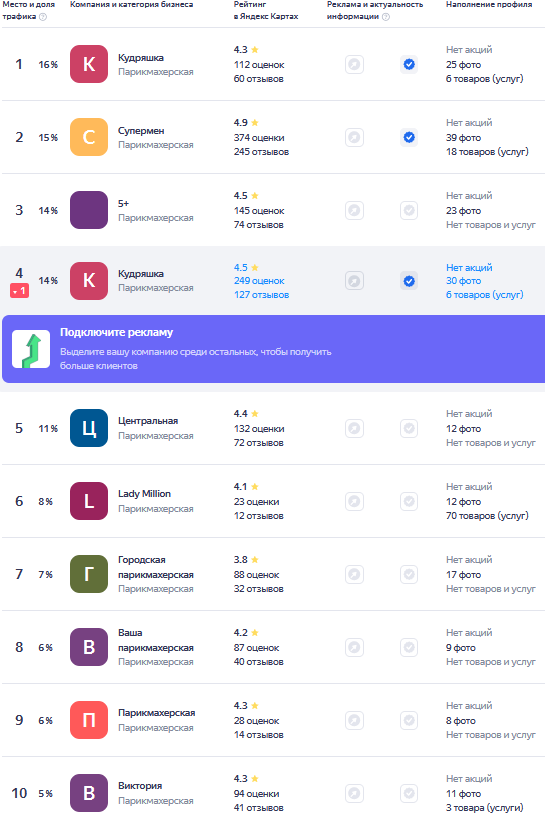Click the info icon beside 'информации' header
This screenshot has width=545, height=825.
tap(386, 17)
